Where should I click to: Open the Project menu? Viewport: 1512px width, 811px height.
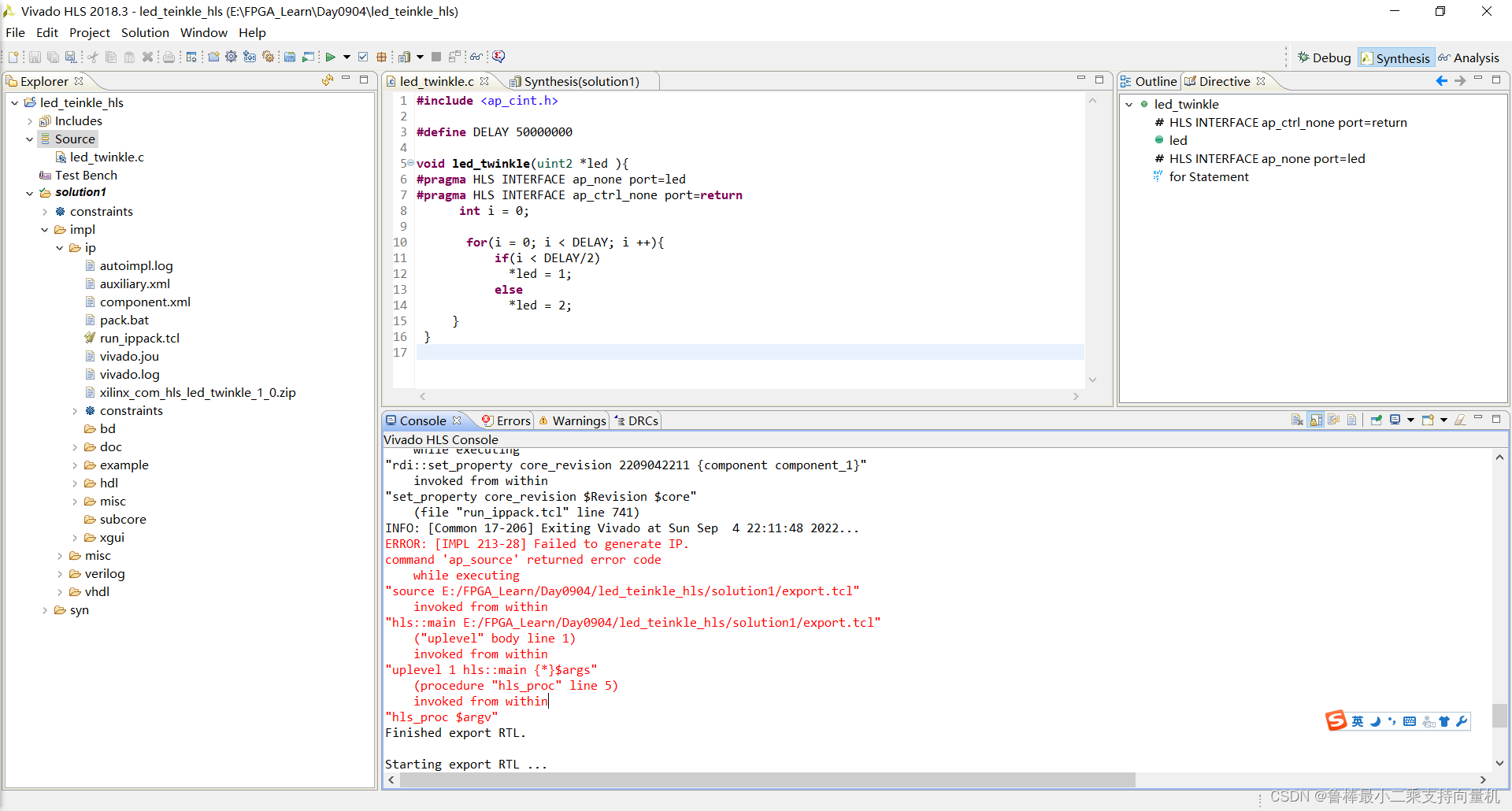tap(89, 32)
